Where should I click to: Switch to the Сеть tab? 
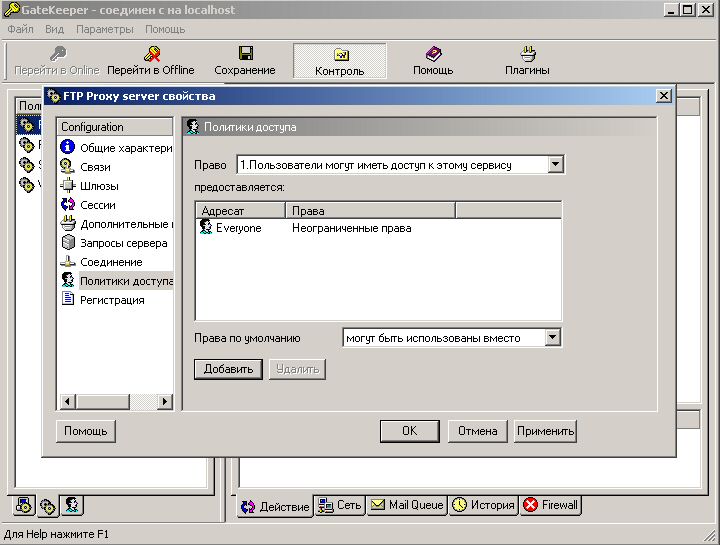[x=340, y=505]
